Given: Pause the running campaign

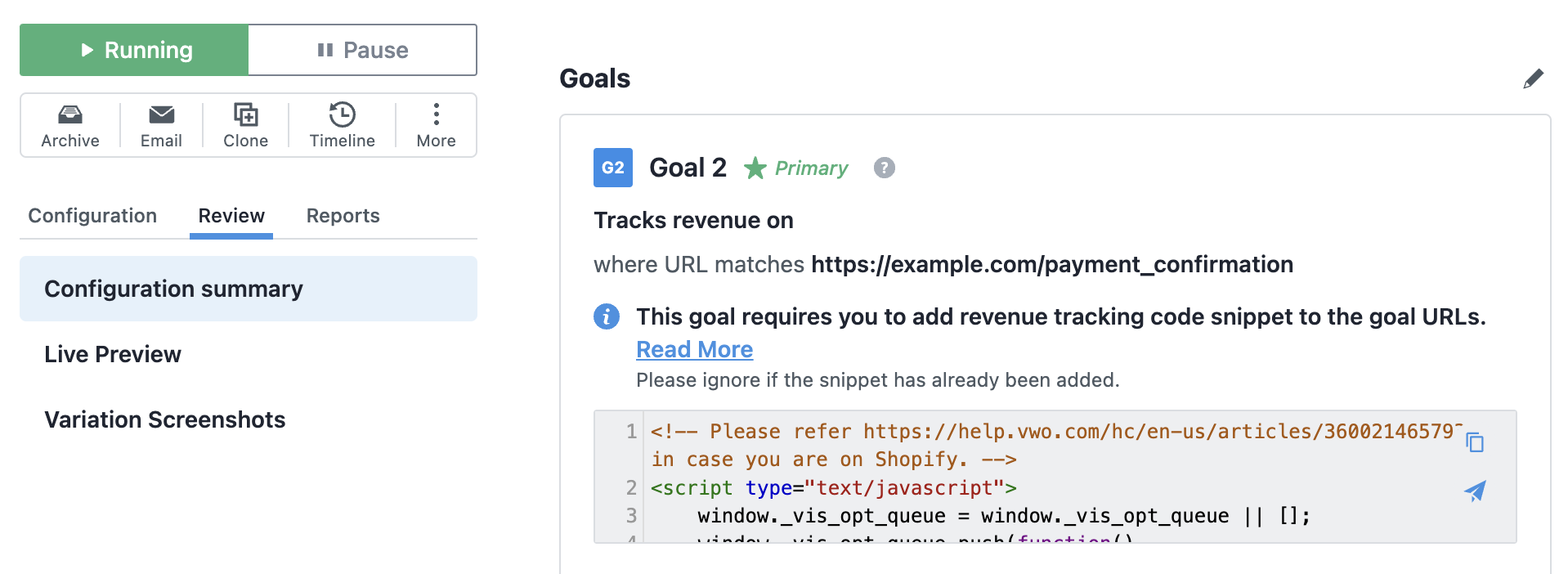Looking at the screenshot, I should click(362, 50).
